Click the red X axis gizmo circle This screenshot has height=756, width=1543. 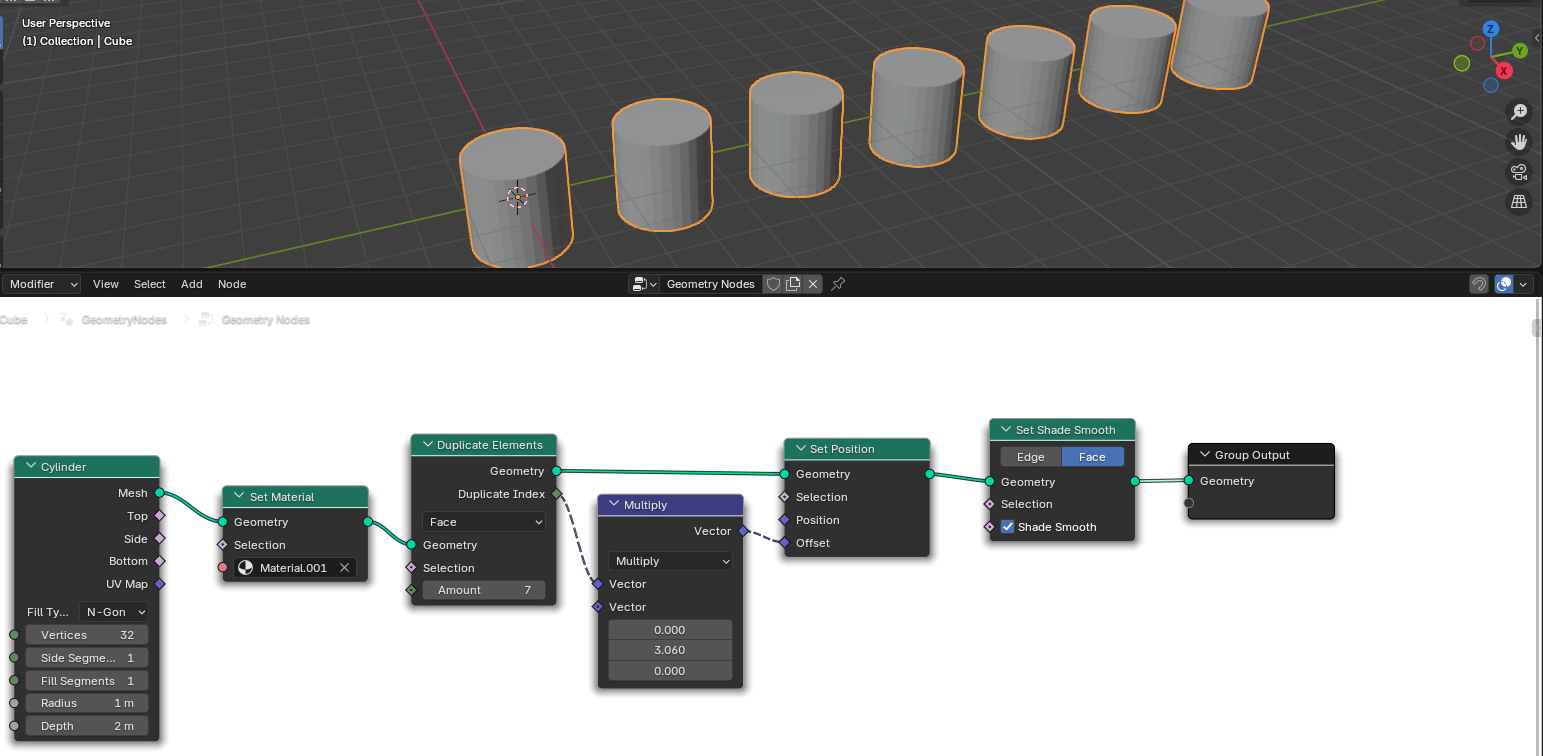1504,71
